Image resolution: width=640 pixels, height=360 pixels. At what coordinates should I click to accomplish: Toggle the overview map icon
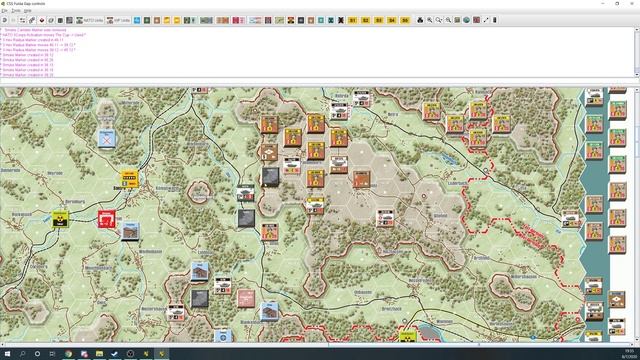(x=457, y=20)
